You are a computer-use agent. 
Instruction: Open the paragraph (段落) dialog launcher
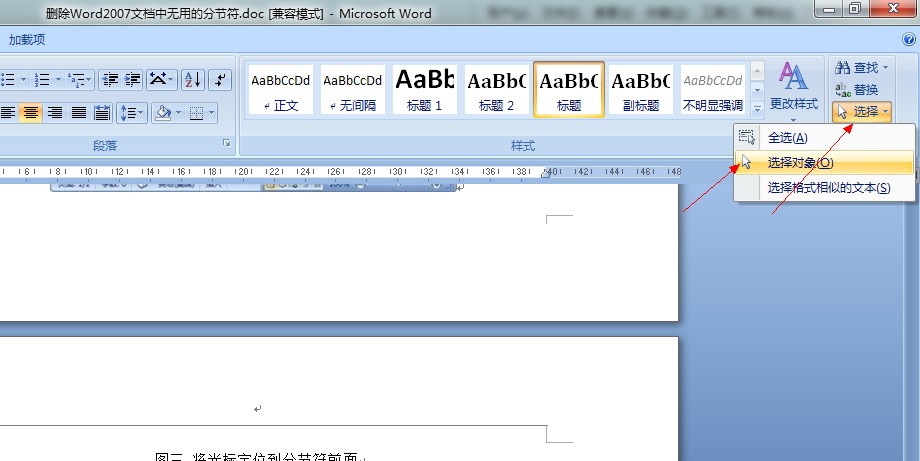click(227, 144)
